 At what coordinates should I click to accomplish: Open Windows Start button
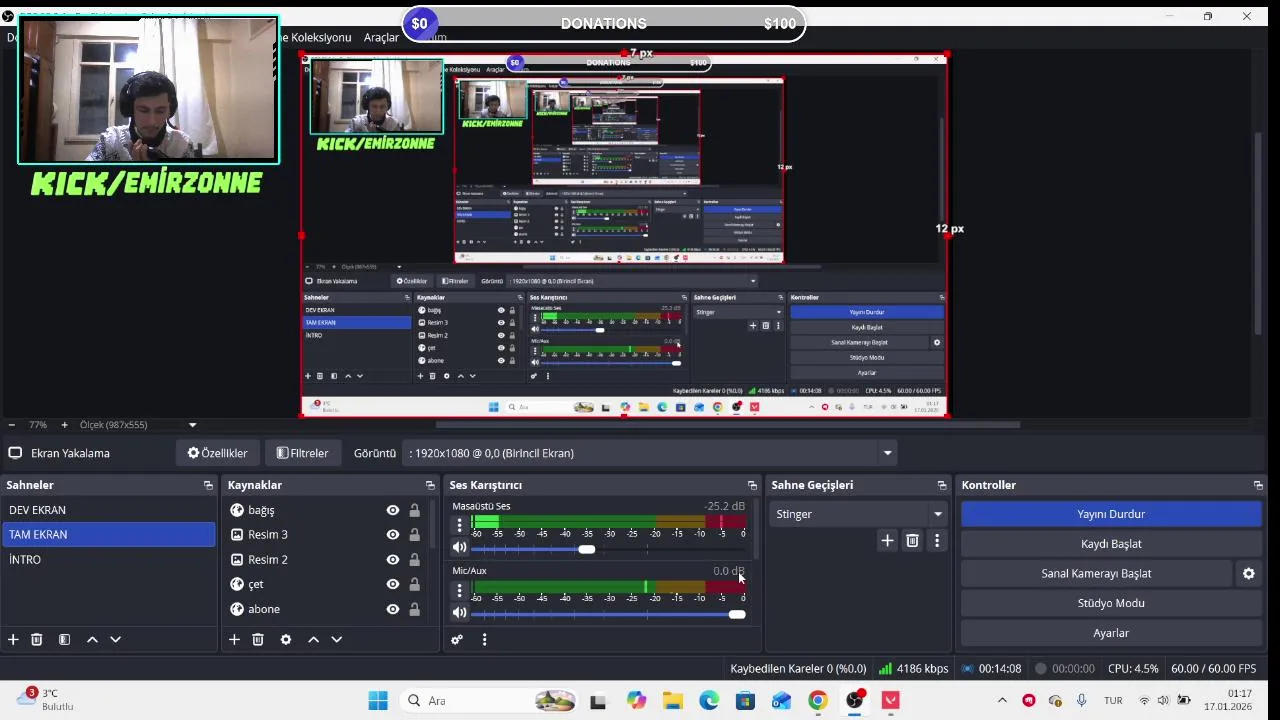(378, 701)
